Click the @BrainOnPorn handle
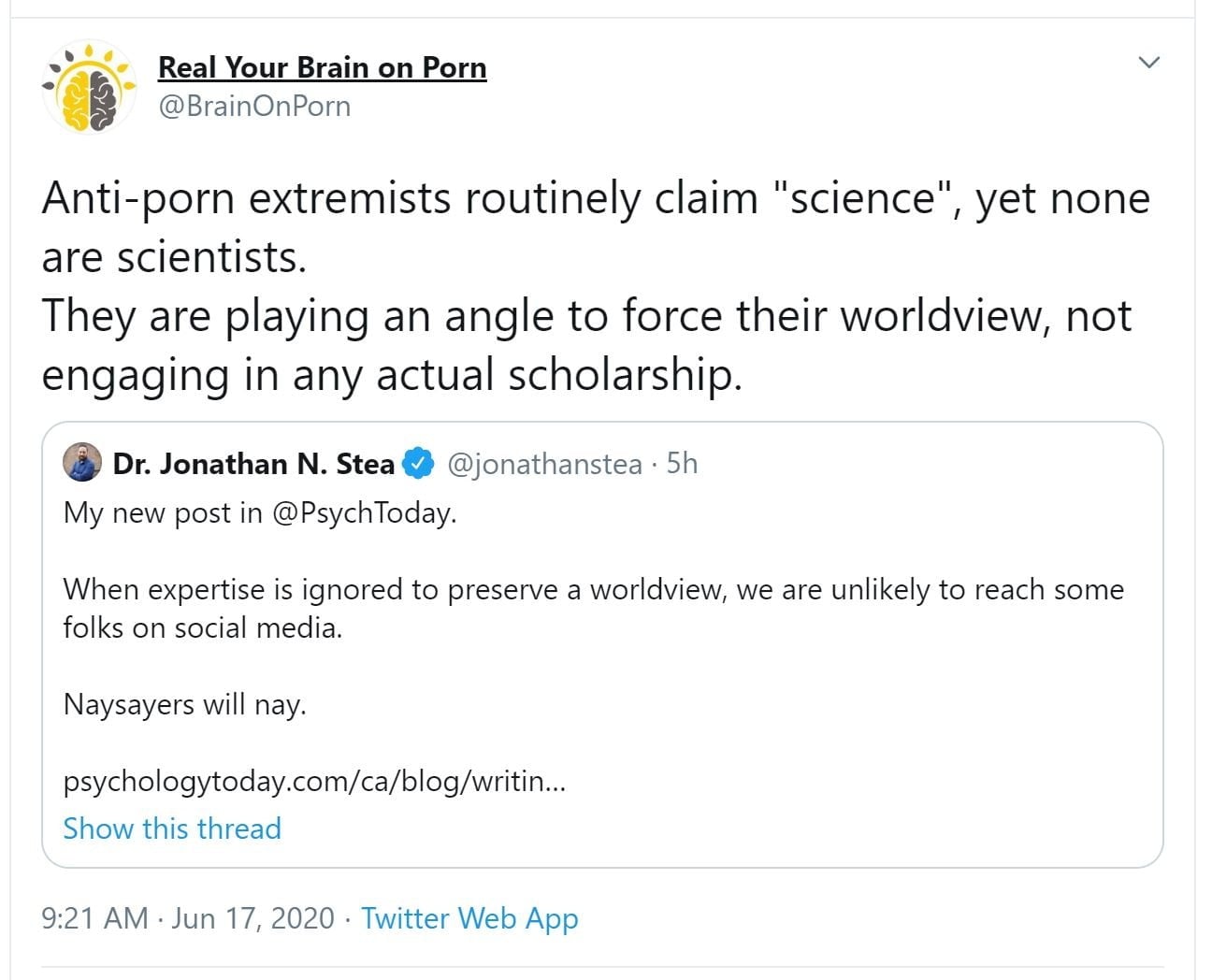Image resolution: width=1212 pixels, height=980 pixels. click(x=254, y=106)
